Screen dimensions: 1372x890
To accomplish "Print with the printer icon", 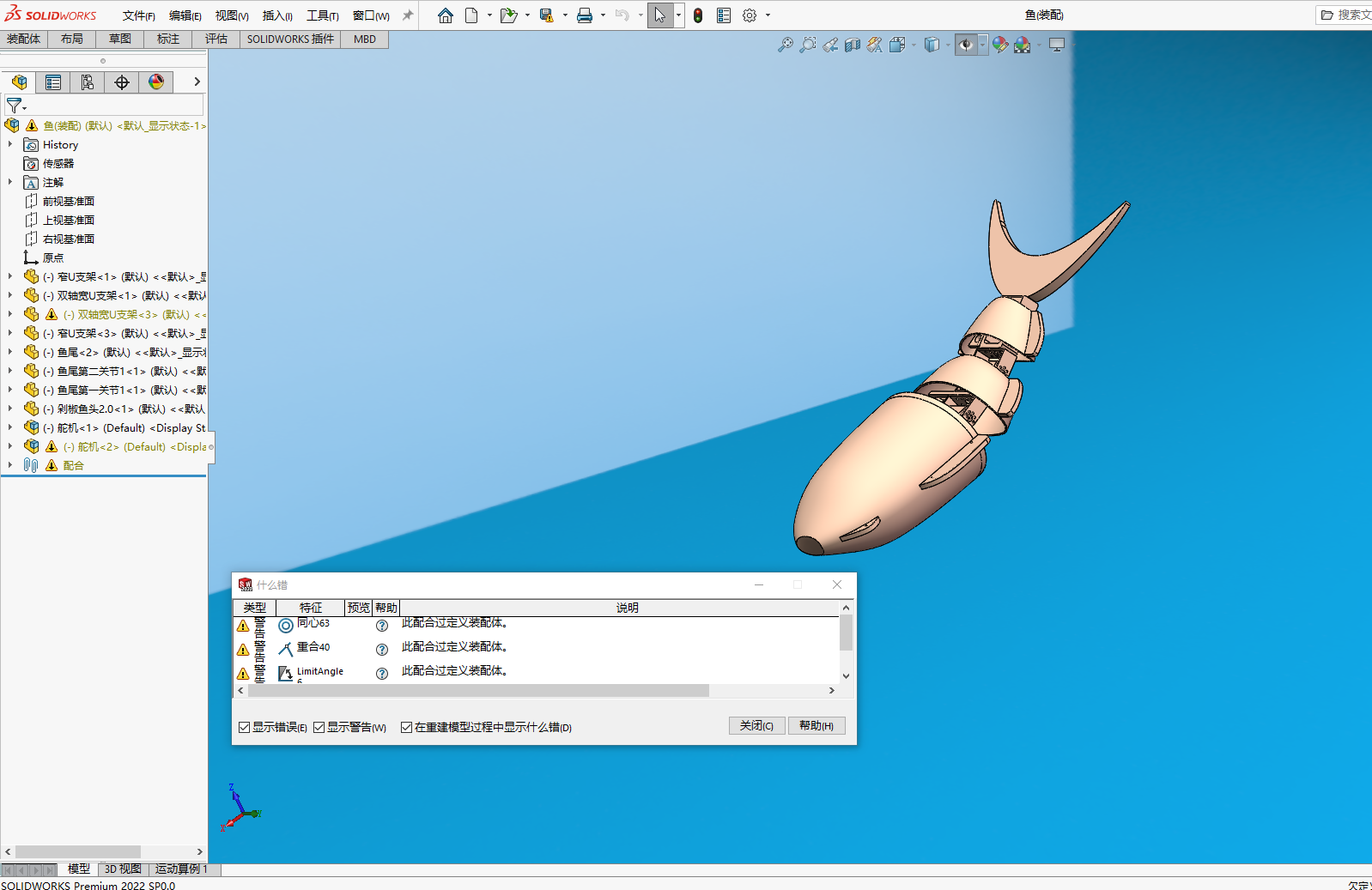I will click(585, 15).
